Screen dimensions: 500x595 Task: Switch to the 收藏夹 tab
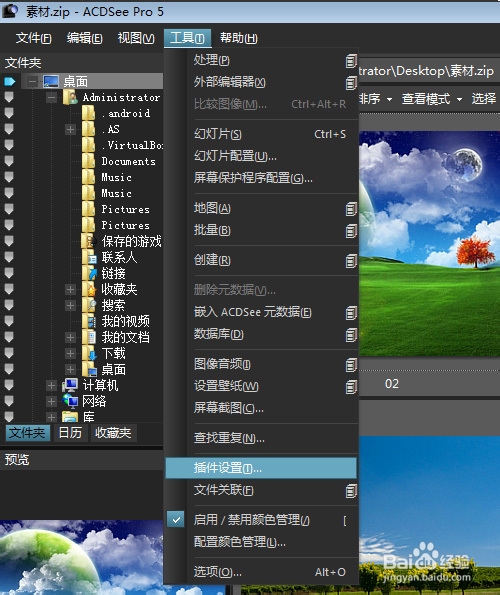tap(113, 433)
